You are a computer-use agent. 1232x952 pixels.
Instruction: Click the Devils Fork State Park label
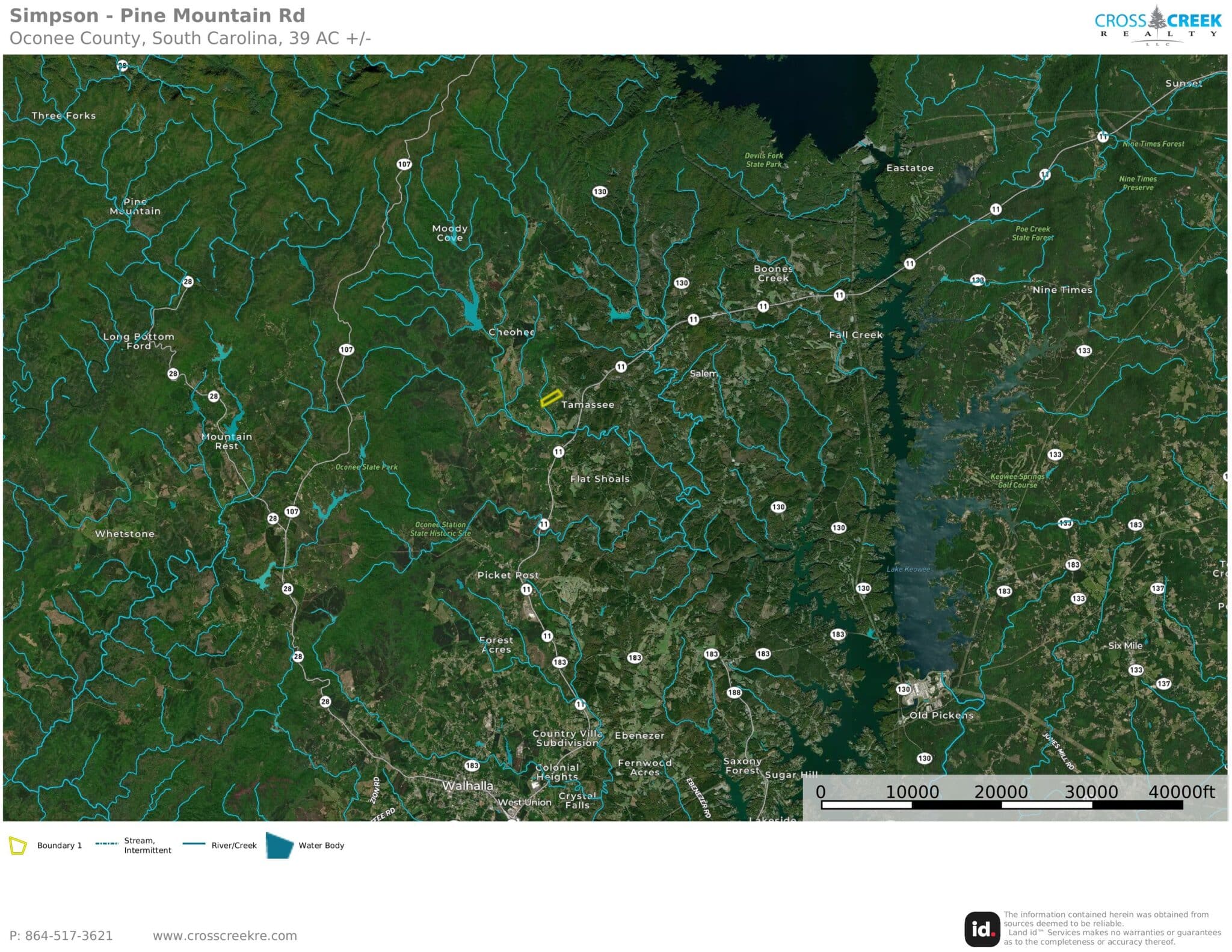click(763, 160)
